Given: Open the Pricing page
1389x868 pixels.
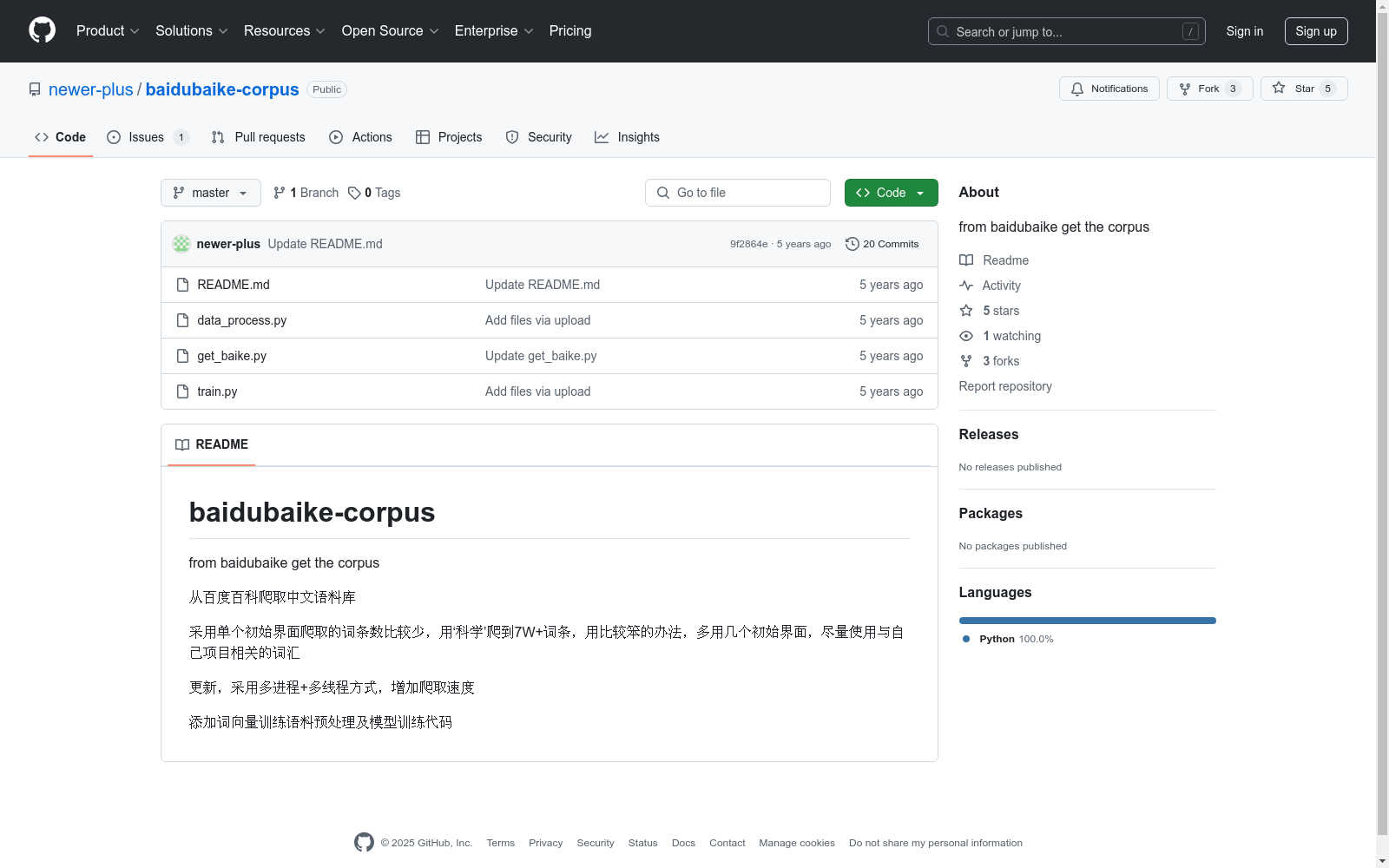Looking at the screenshot, I should click(570, 30).
